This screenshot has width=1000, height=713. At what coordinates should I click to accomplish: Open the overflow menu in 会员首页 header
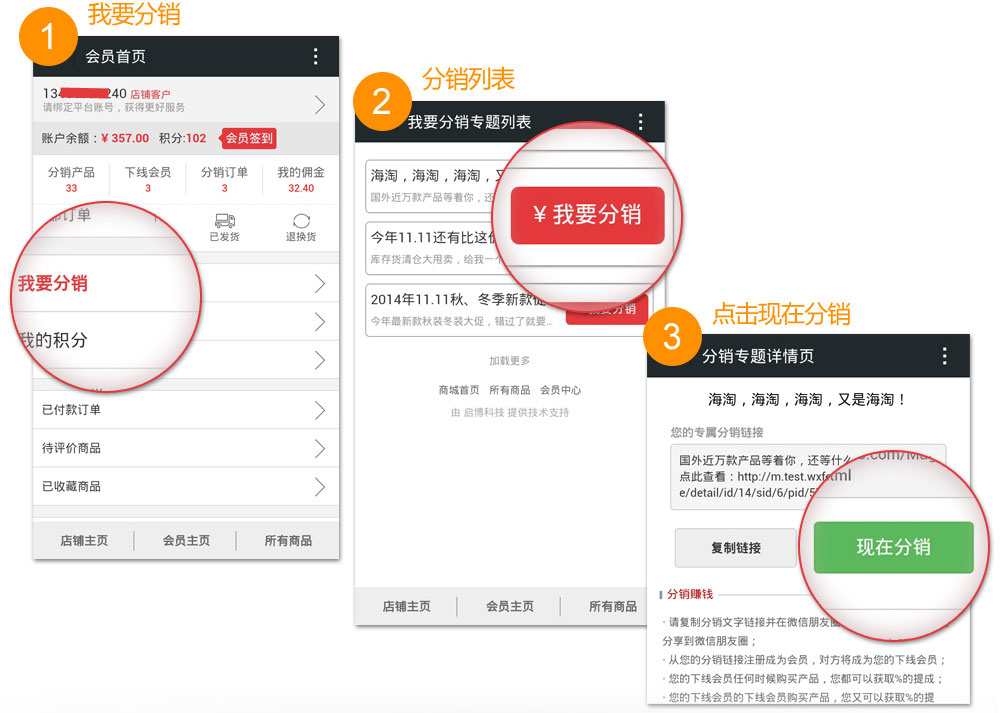316,57
